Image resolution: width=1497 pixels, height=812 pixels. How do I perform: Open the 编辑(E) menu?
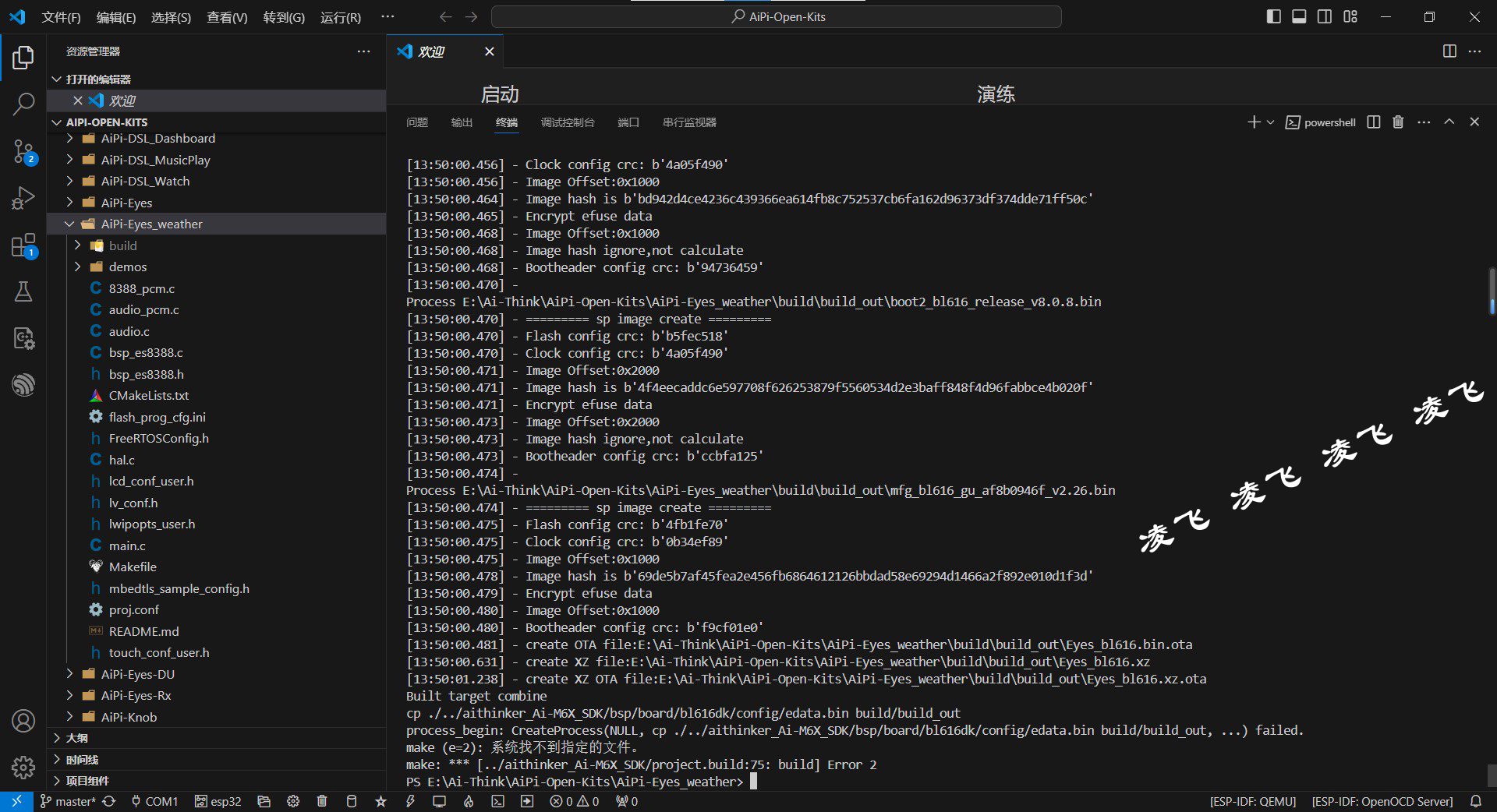[116, 17]
